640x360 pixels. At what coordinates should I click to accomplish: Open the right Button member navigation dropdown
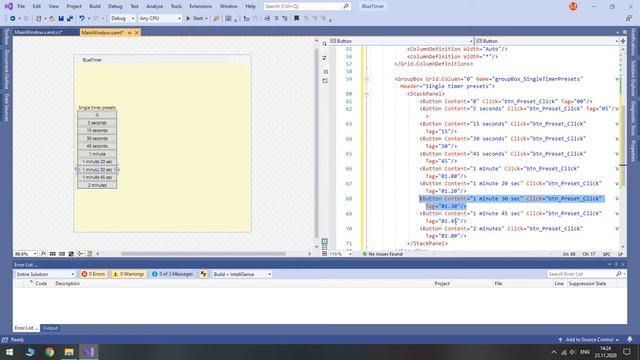point(547,41)
